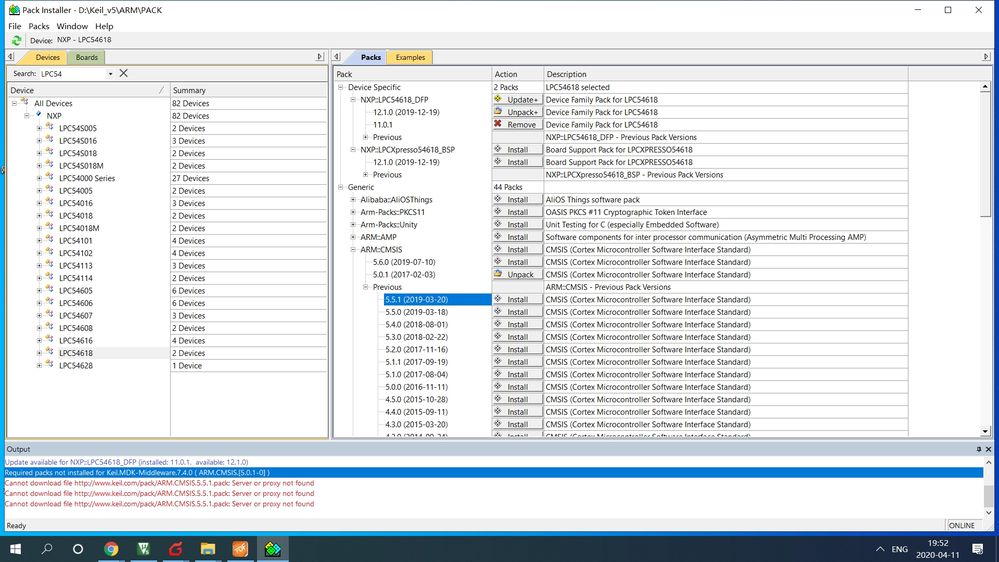The width and height of the screenshot is (999, 562).
Task: Select the LPC54618 device row
Action: pos(167,353)
